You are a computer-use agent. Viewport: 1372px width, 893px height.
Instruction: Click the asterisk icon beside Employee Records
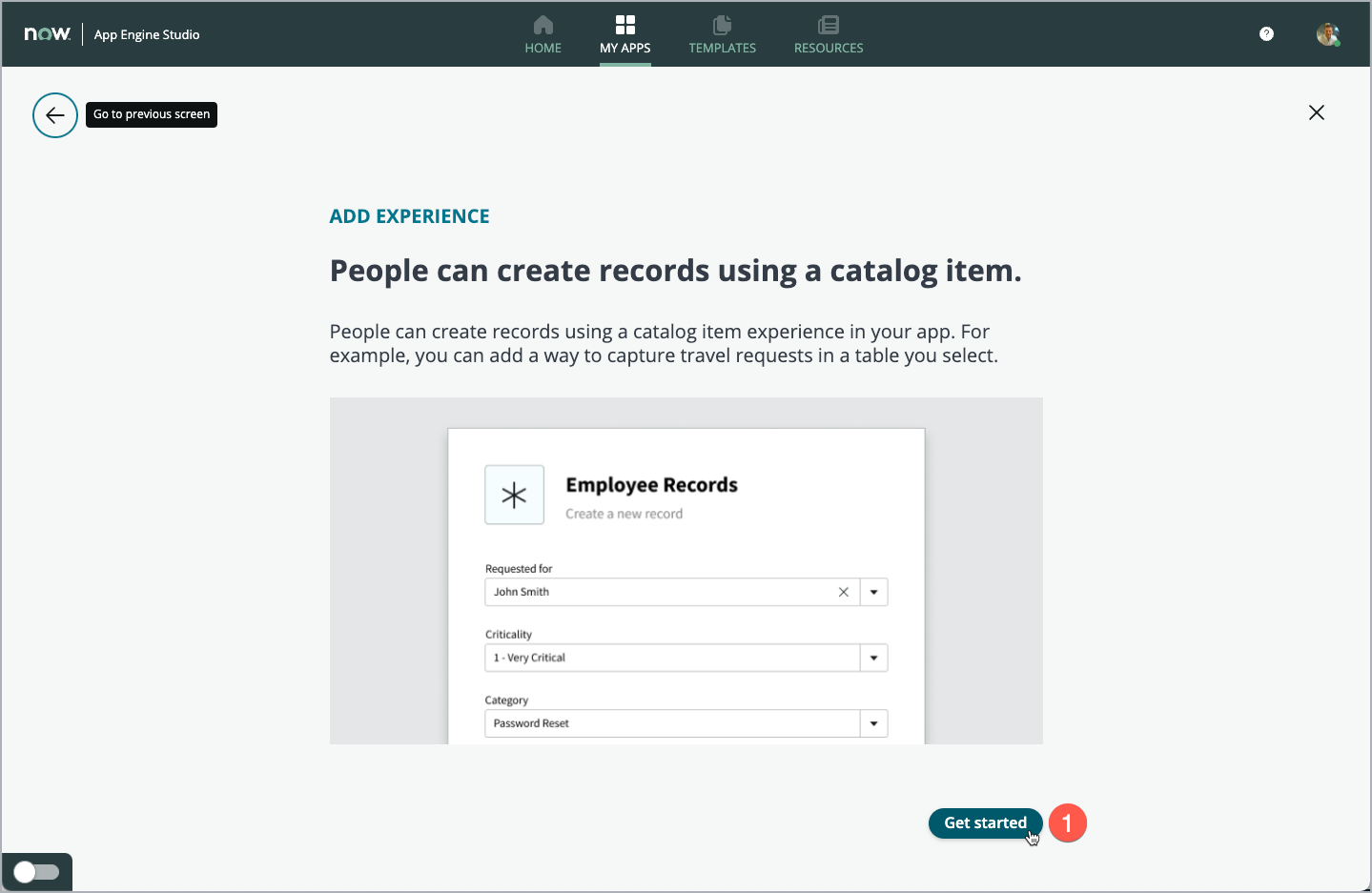(515, 495)
